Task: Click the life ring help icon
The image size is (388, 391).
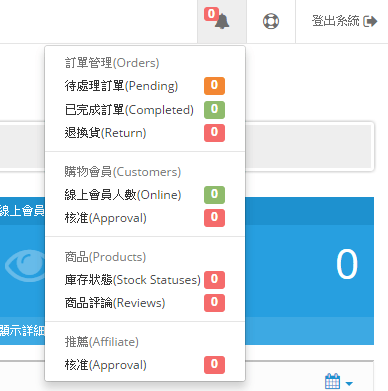Action: [271, 21]
